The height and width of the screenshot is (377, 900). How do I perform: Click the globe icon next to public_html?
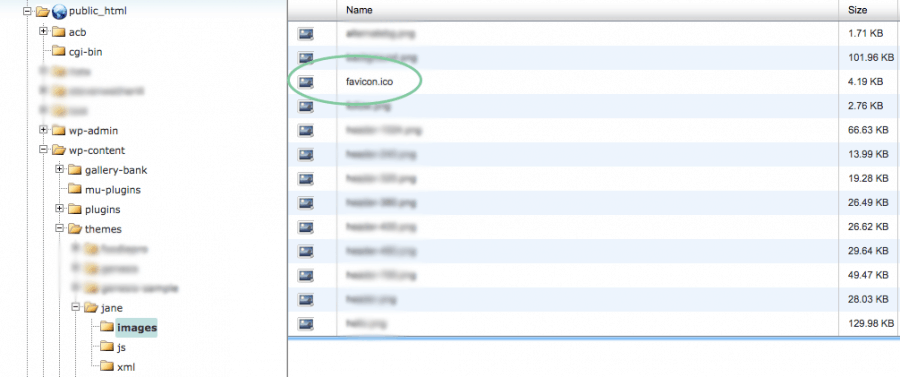[59, 11]
